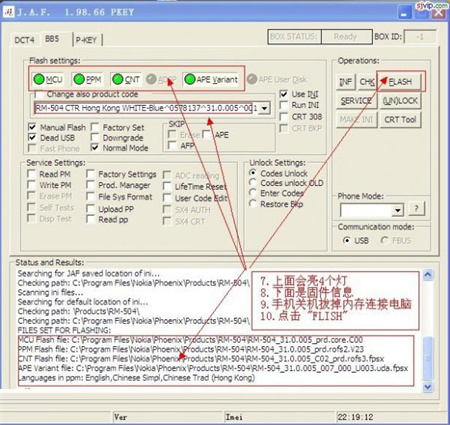Check the Upload PP option
The image size is (450, 425).
pos(90,209)
